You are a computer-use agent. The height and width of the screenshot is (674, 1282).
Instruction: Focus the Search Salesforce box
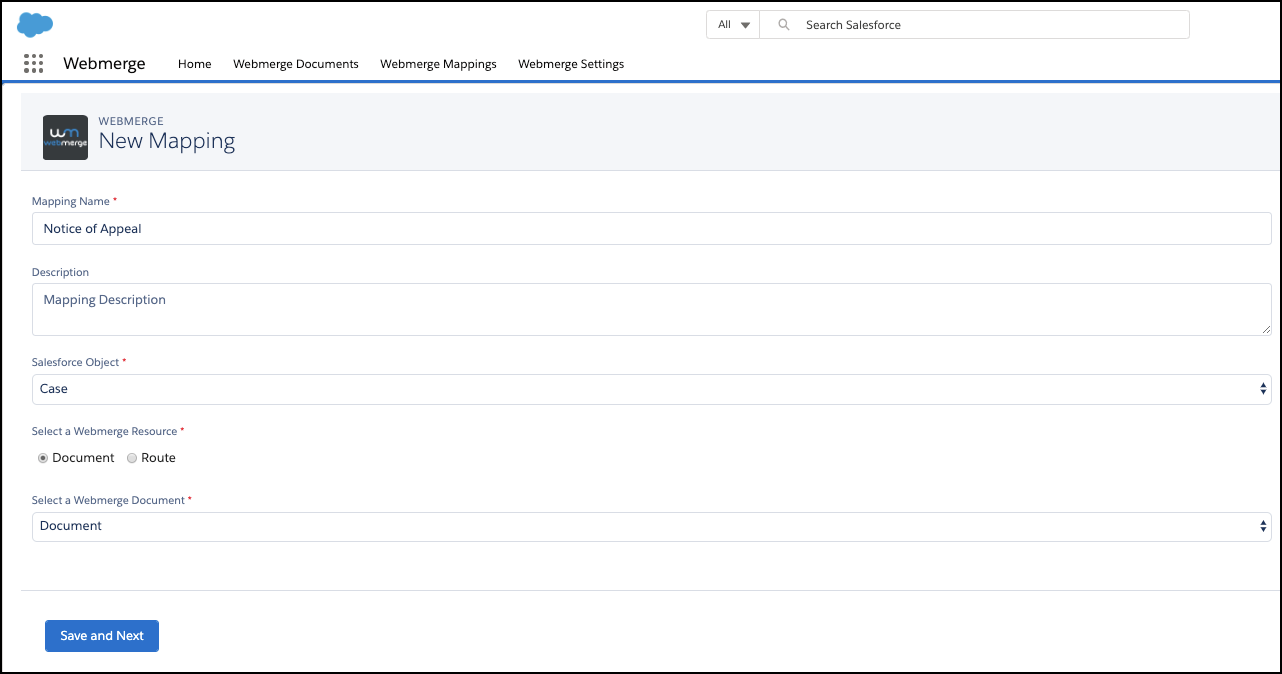coord(990,25)
